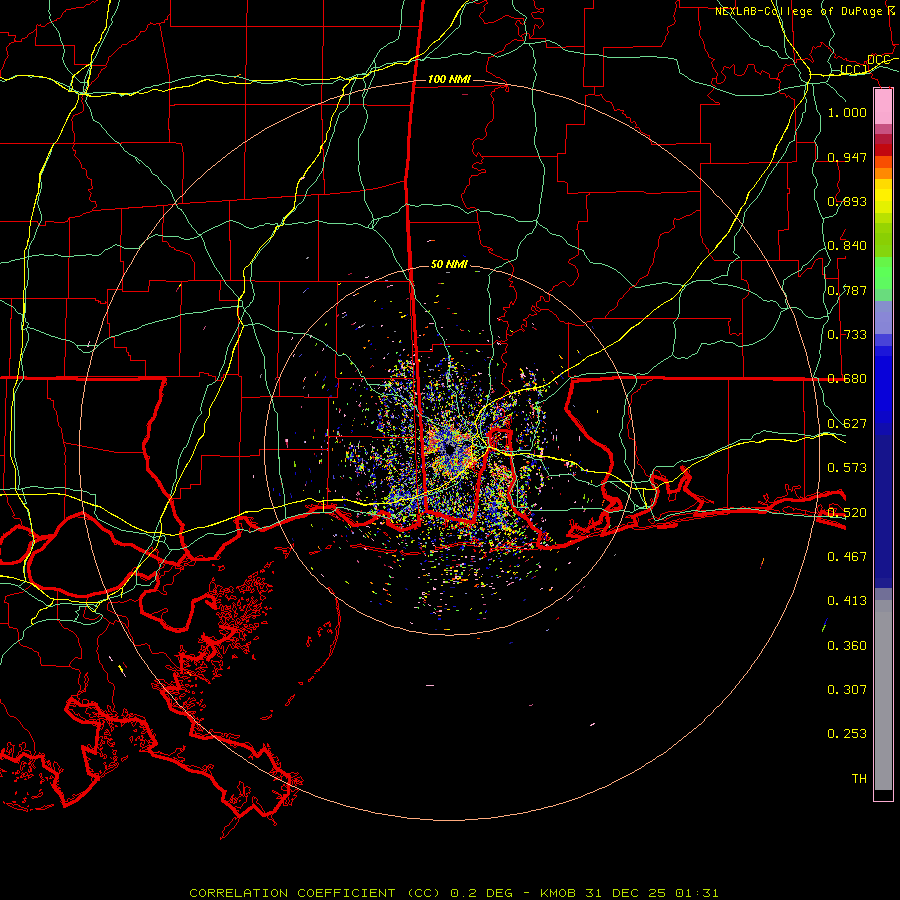The width and height of the screenshot is (900, 900).
Task: Click the 01:31 timestamp in the caption
Action: [697, 893]
